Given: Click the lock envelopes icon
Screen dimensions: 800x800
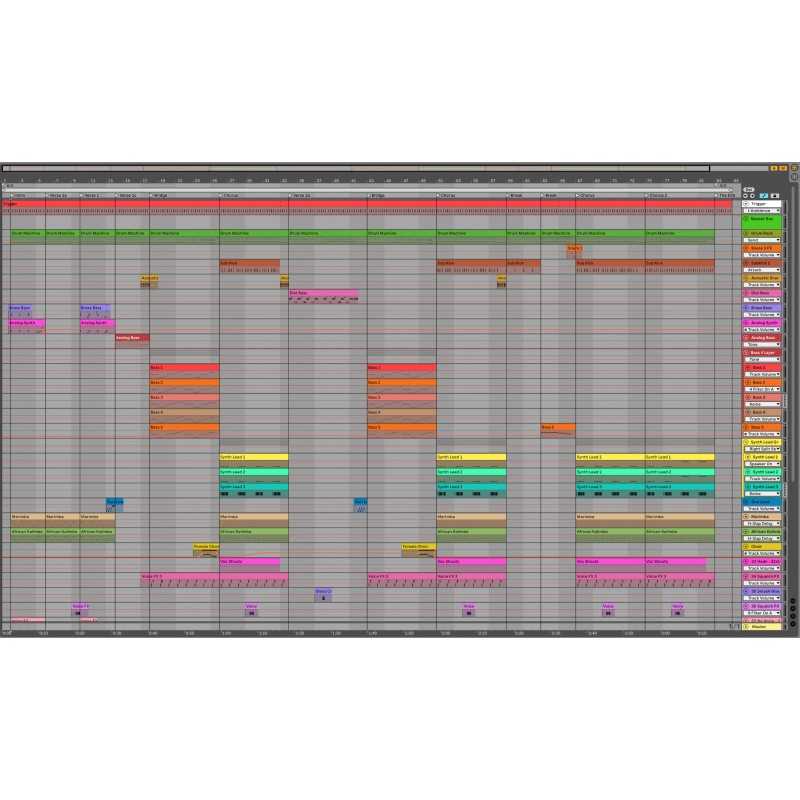Looking at the screenshot, I should click(775, 195).
